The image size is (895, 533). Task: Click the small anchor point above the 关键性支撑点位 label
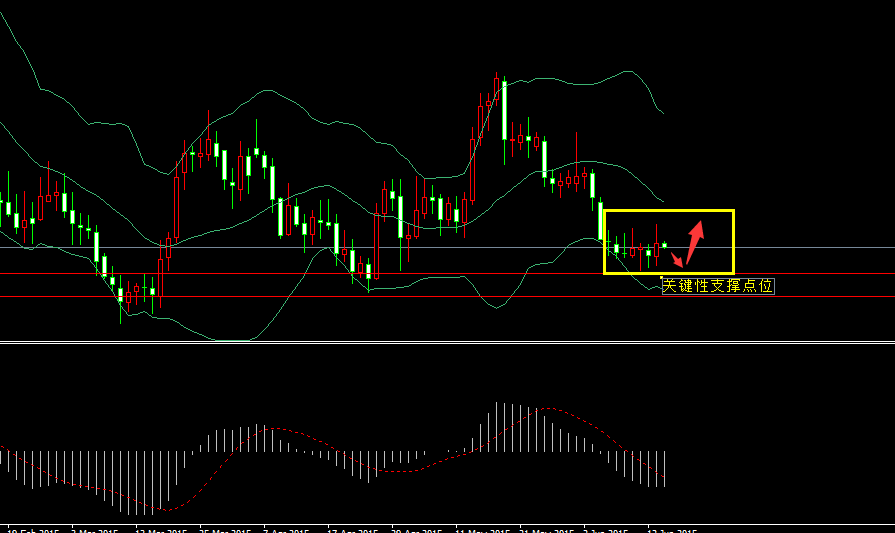(x=662, y=276)
